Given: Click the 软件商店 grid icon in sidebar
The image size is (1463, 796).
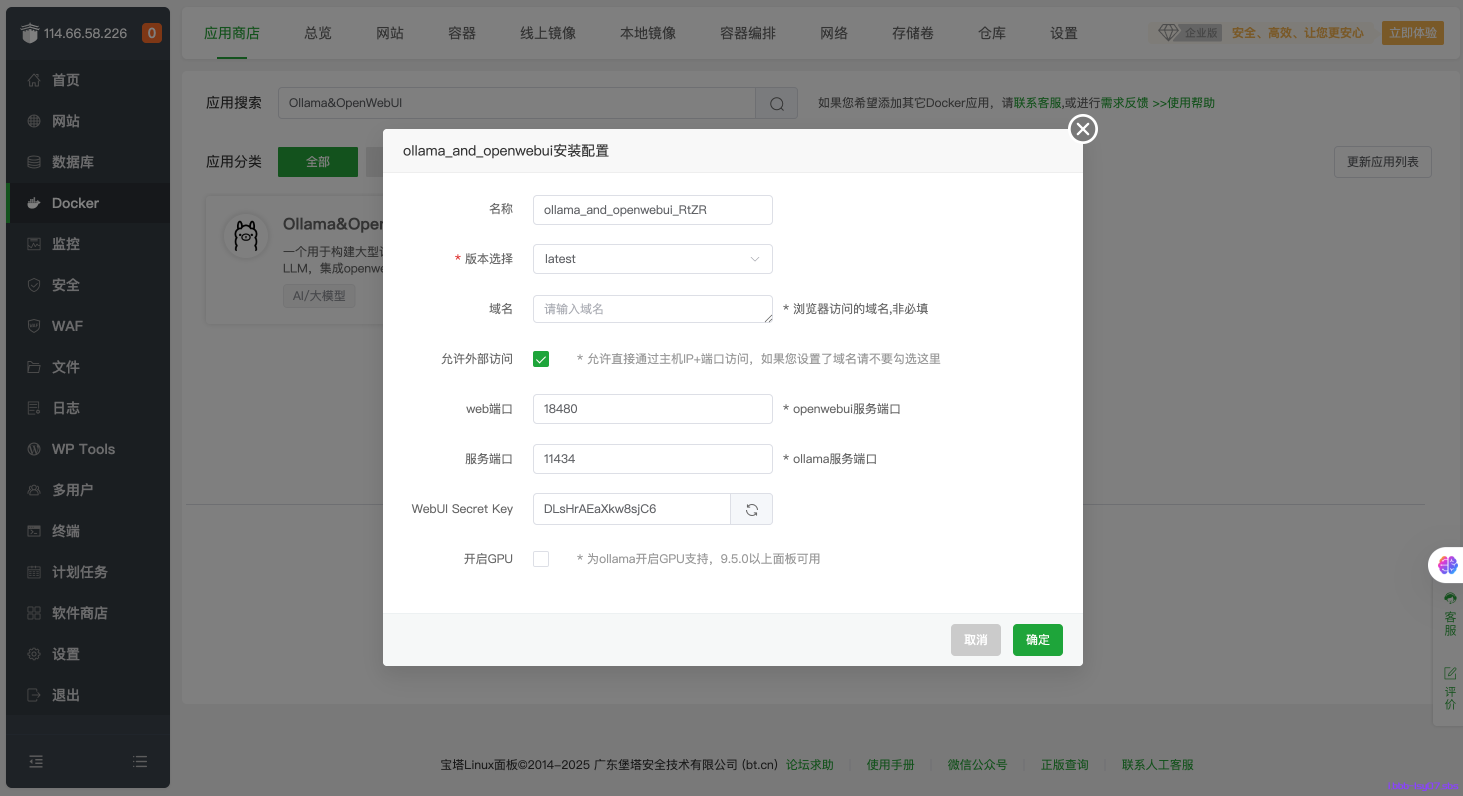Looking at the screenshot, I should [34, 613].
